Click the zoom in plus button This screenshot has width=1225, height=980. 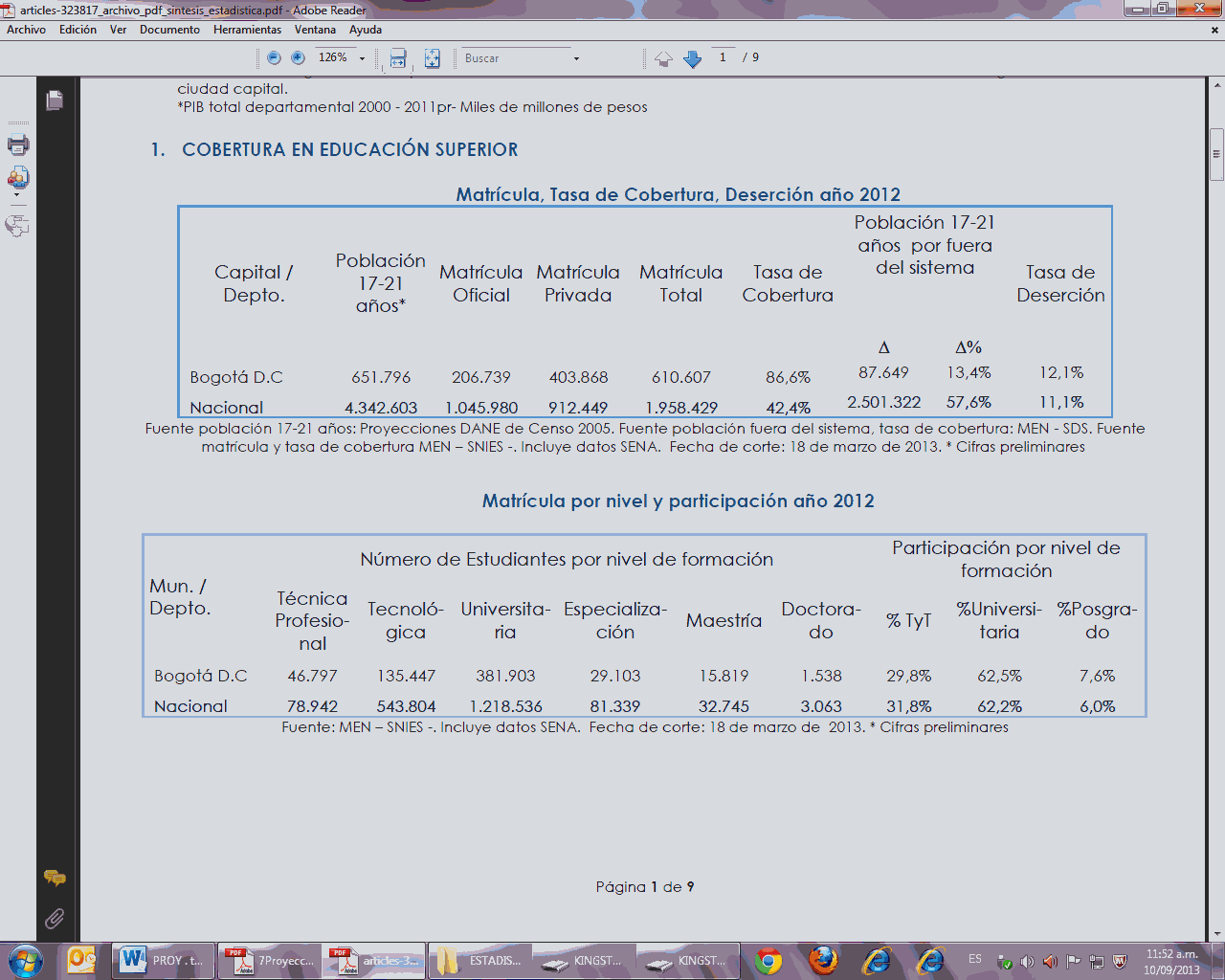click(x=298, y=58)
